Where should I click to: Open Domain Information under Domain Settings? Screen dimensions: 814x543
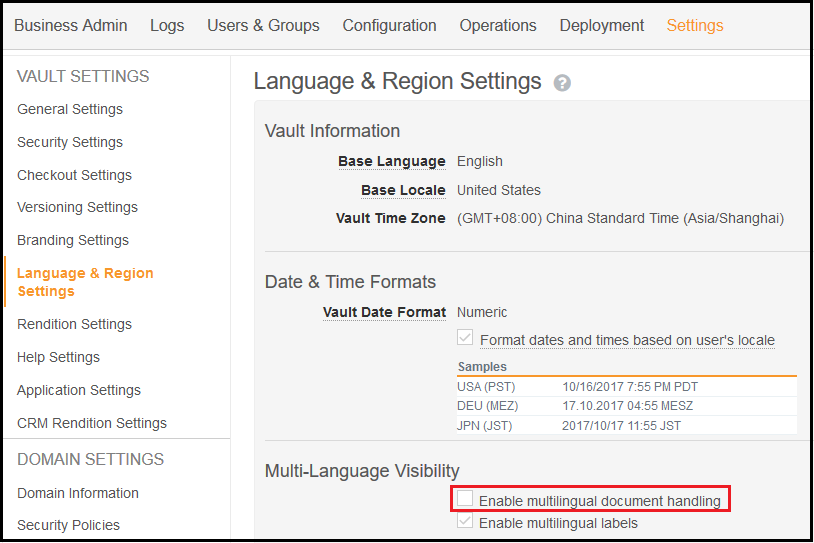[78, 493]
